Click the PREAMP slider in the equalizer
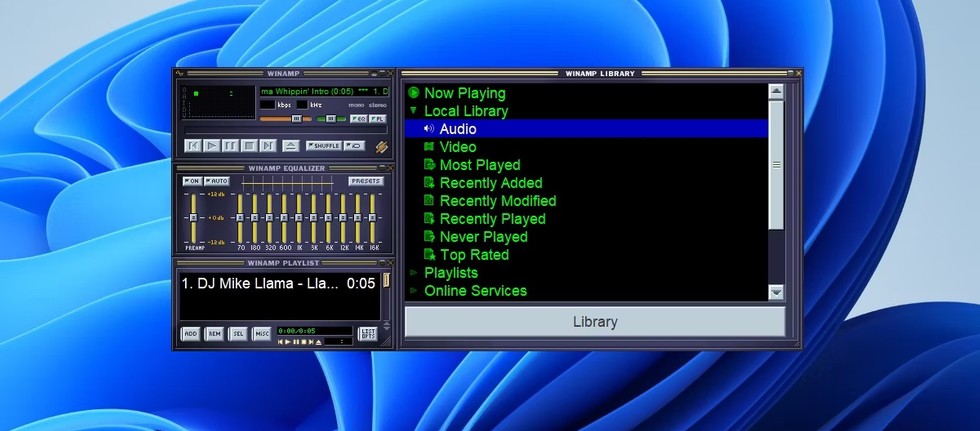The height and width of the screenshot is (431, 980). [194, 218]
